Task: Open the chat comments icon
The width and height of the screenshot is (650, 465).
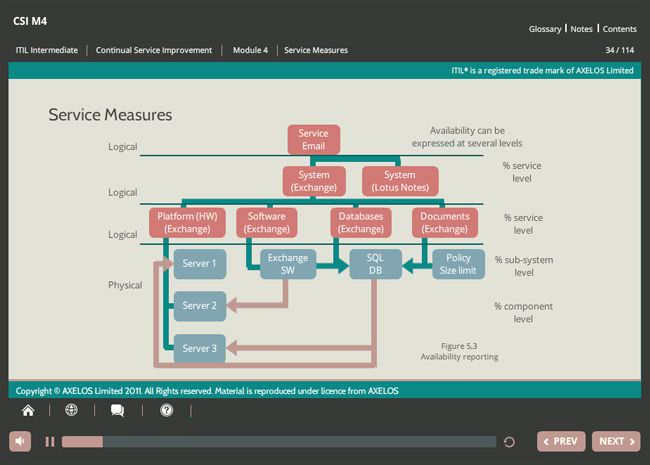Action: 117,410
